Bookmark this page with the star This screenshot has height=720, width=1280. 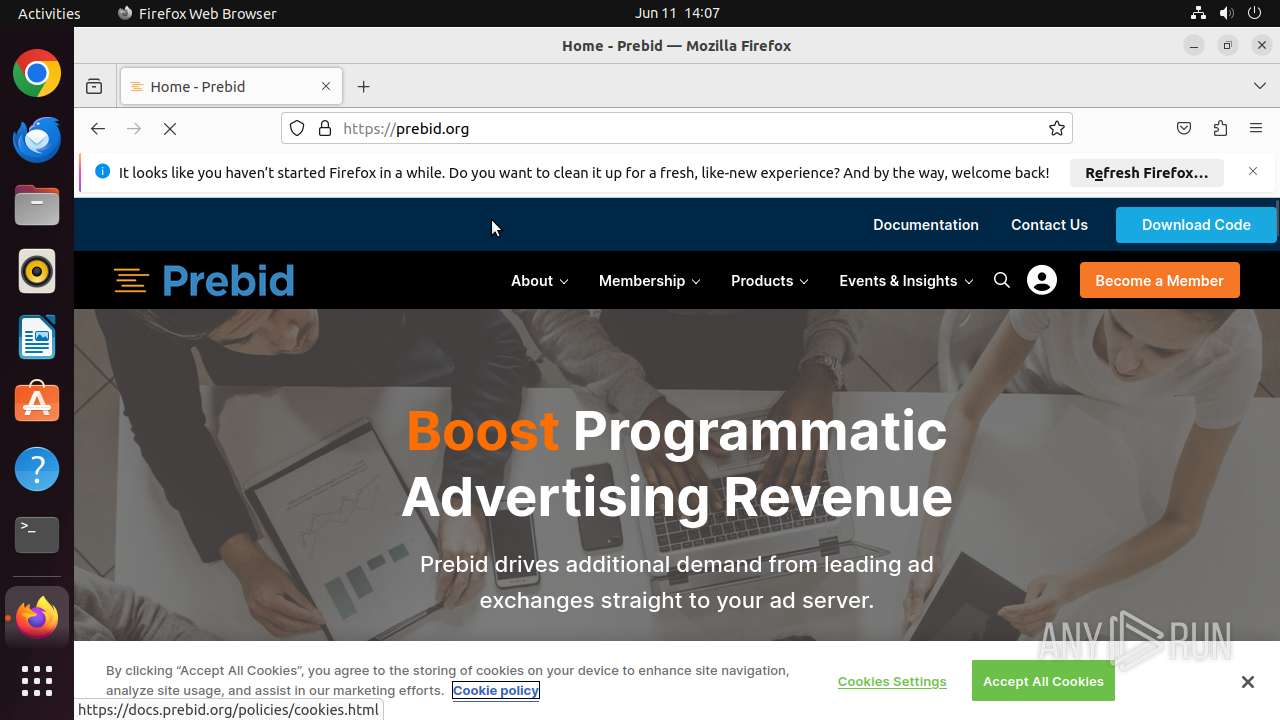(x=1057, y=128)
